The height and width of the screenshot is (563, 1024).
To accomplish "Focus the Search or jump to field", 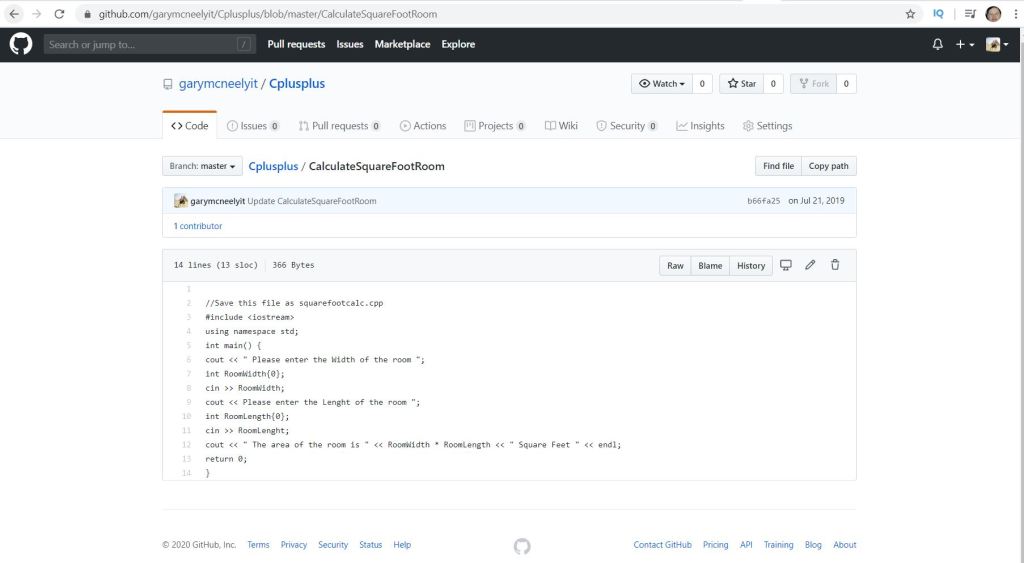I will click(x=140, y=44).
